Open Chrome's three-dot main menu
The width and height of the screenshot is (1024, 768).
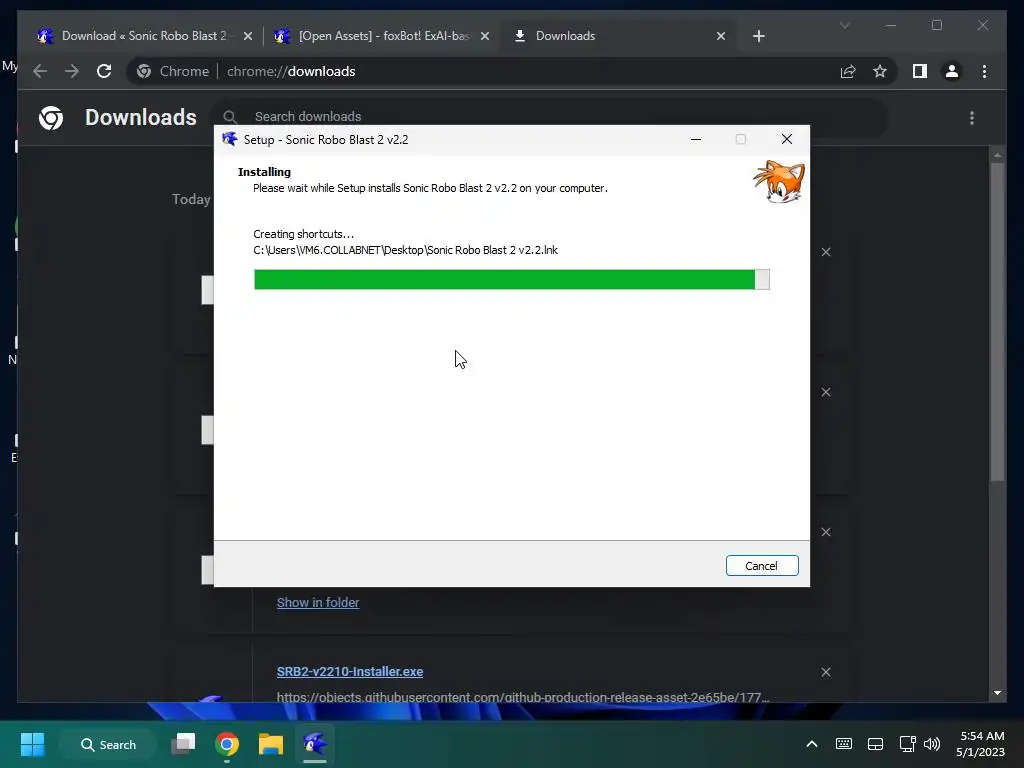click(x=984, y=71)
